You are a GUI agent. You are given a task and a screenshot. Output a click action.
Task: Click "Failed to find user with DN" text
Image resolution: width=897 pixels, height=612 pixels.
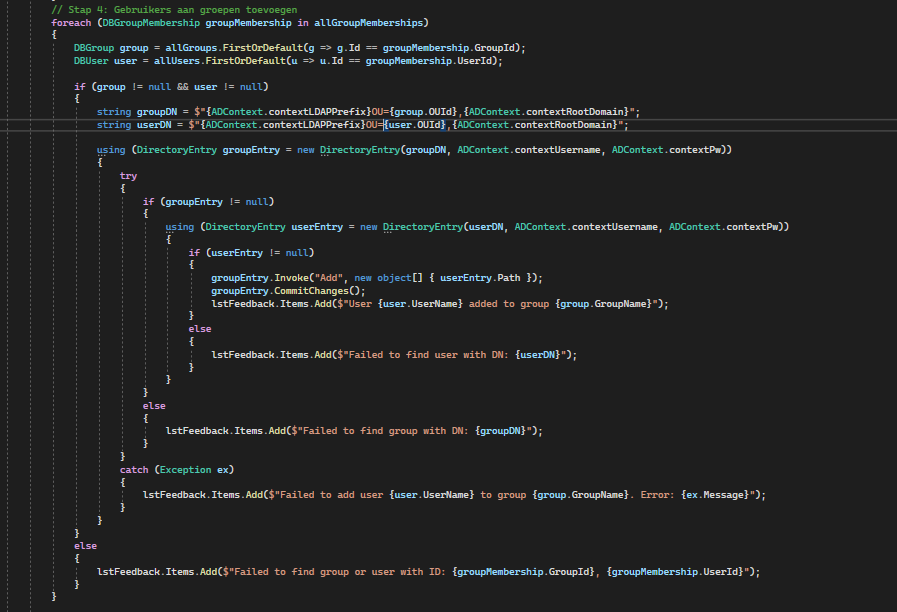click(x=428, y=355)
